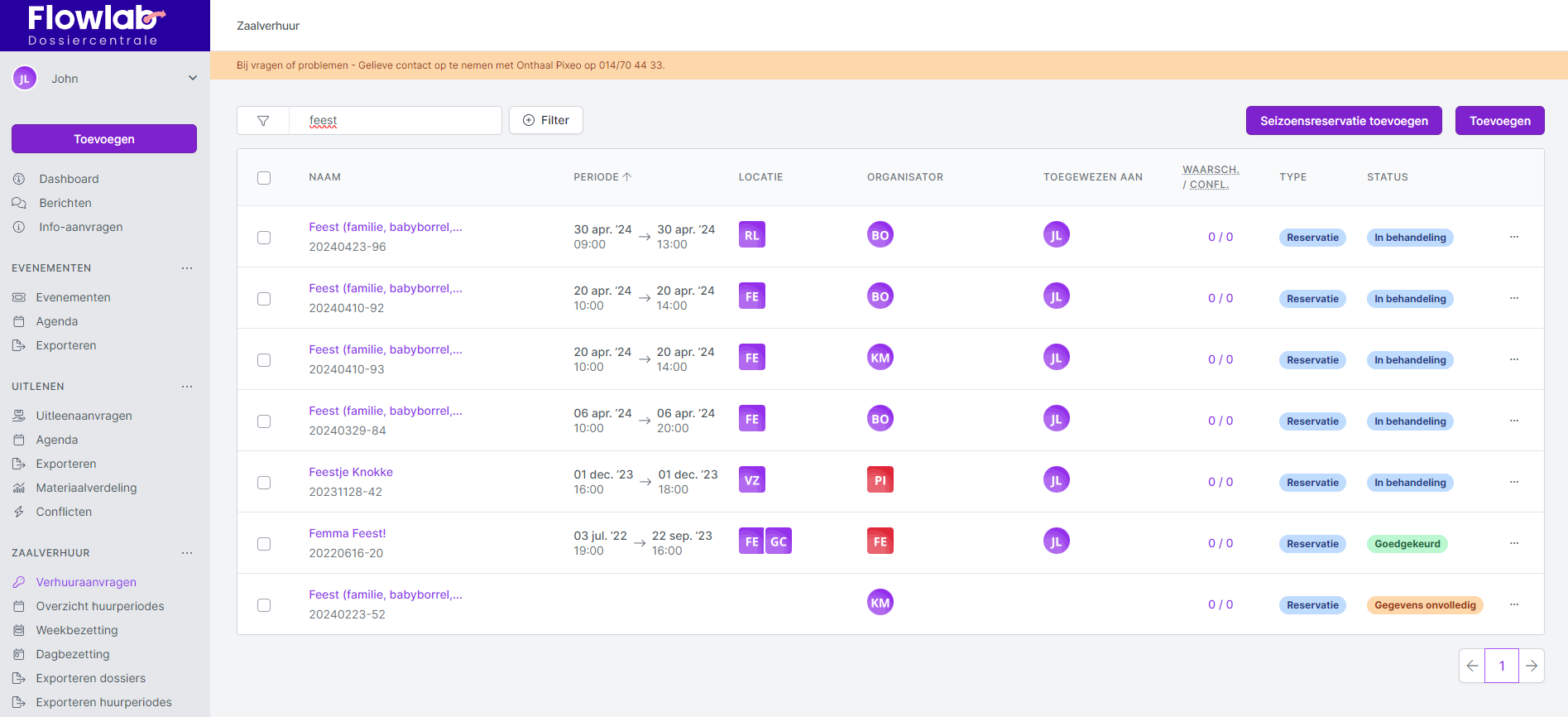Click the PI organisator badge
This screenshot has width=1568, height=717.
pos(880,480)
